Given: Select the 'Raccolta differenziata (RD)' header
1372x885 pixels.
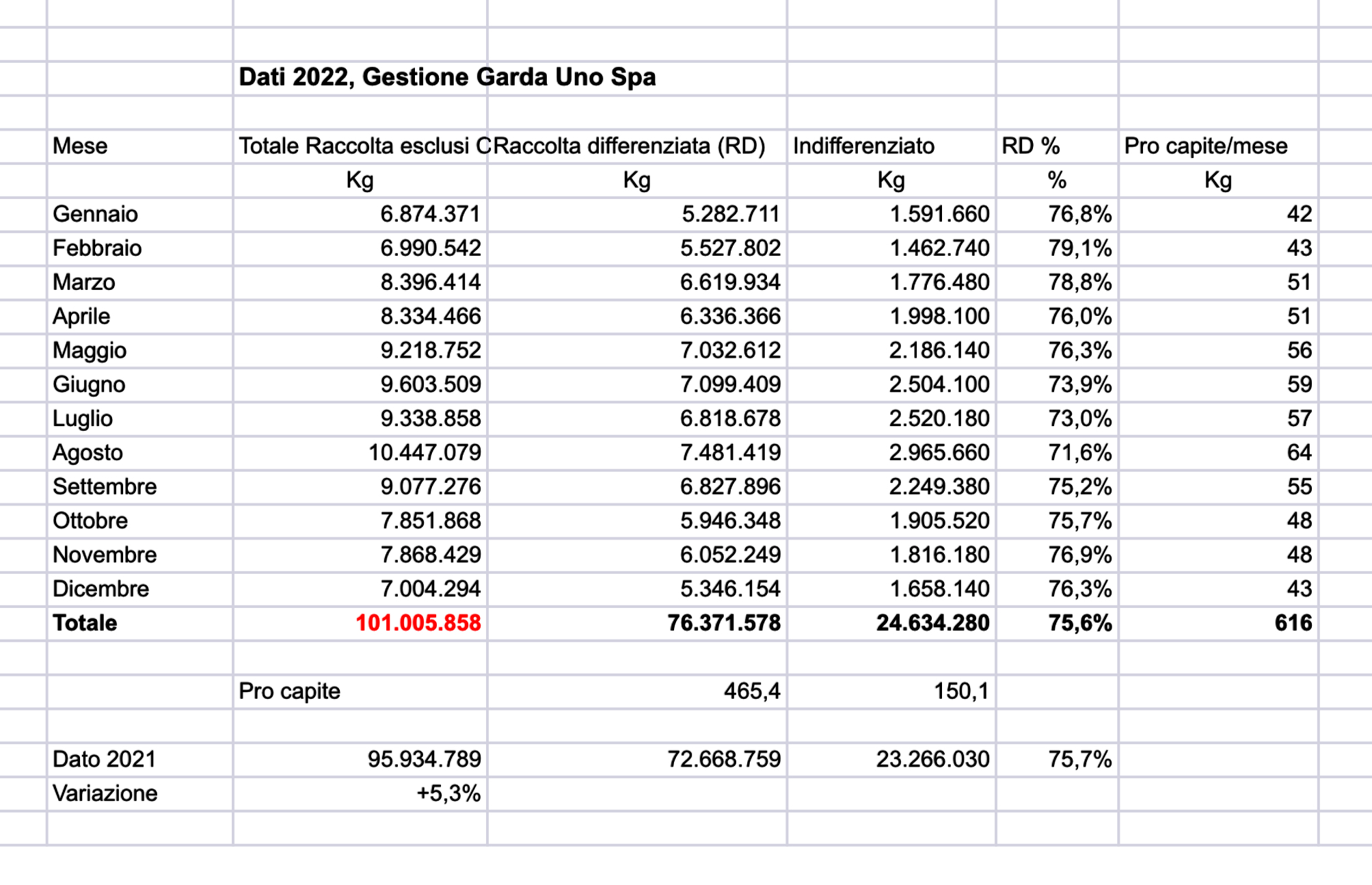Looking at the screenshot, I should (x=629, y=146).
